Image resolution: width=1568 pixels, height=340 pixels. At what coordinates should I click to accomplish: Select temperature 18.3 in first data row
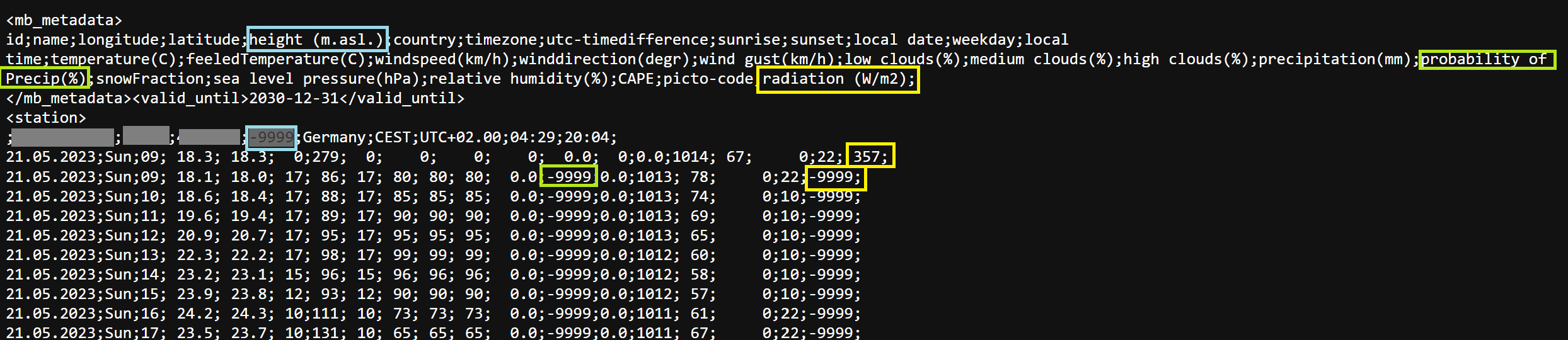tap(194, 157)
